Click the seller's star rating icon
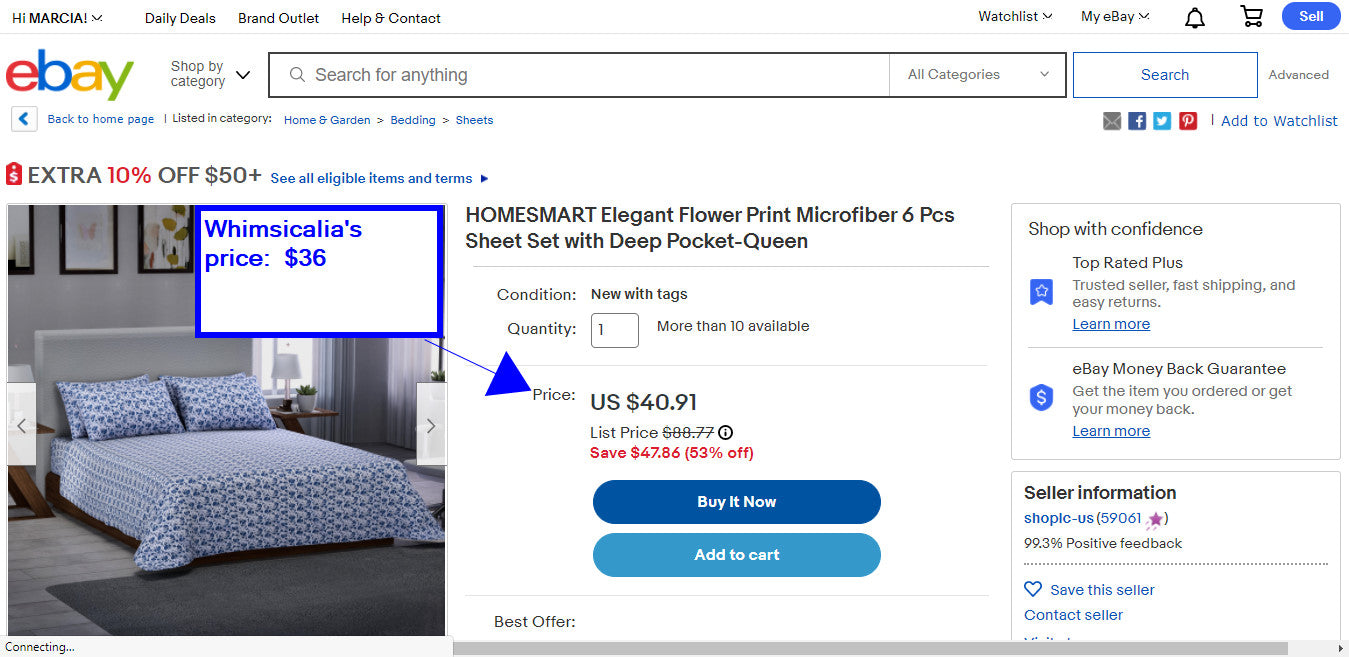Screen dimensions: 1349x657 (x=1155, y=519)
